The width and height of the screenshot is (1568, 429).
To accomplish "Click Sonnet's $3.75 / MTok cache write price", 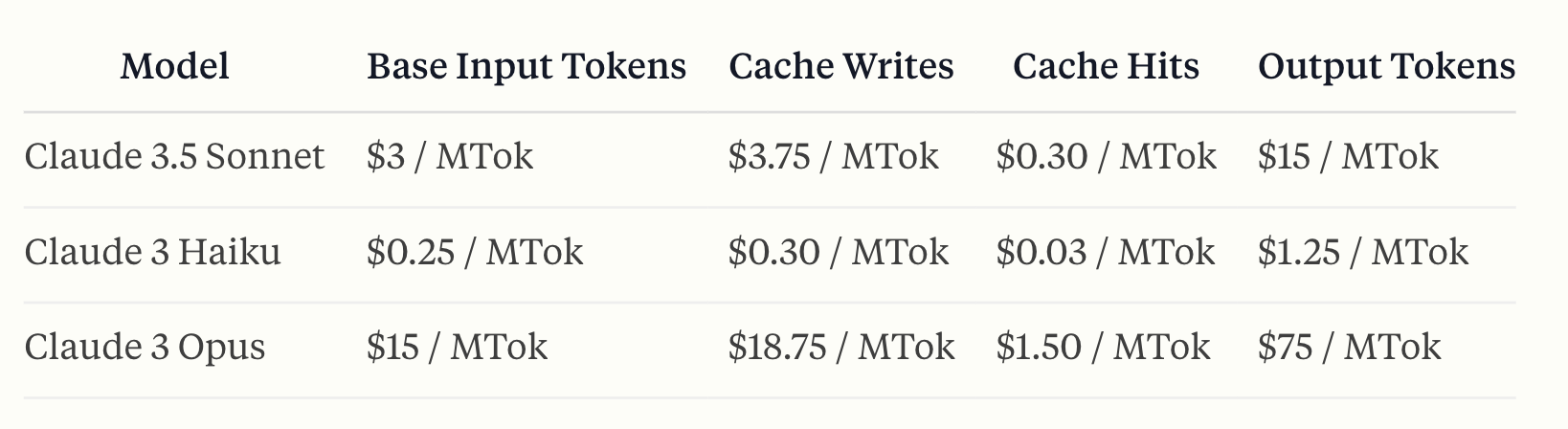I will tap(833, 156).
